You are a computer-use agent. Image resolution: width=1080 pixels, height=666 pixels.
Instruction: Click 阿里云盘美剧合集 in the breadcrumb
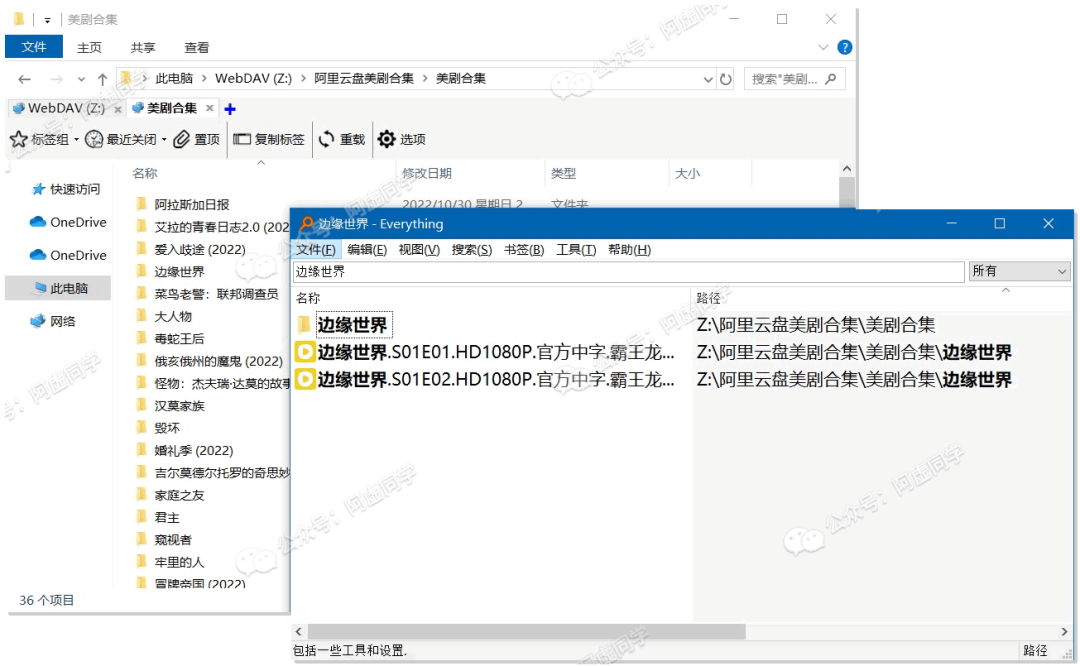point(364,79)
